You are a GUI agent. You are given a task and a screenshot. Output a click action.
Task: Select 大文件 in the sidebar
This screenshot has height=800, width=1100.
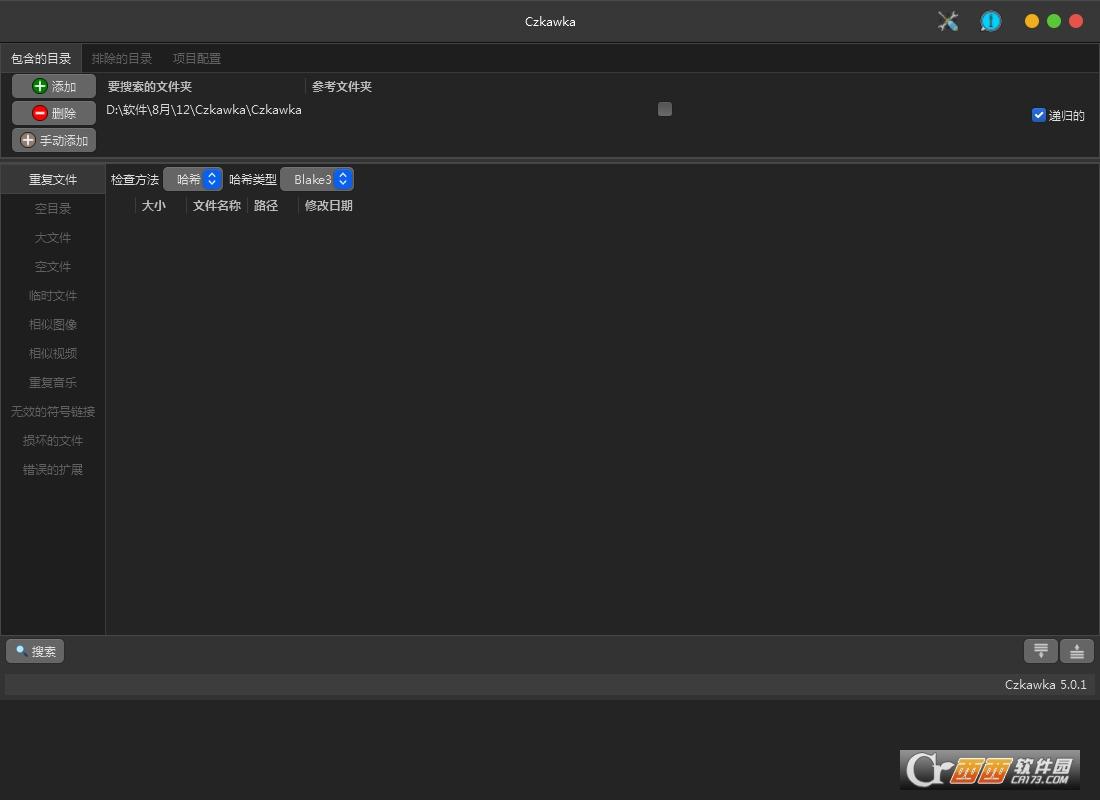(x=53, y=238)
